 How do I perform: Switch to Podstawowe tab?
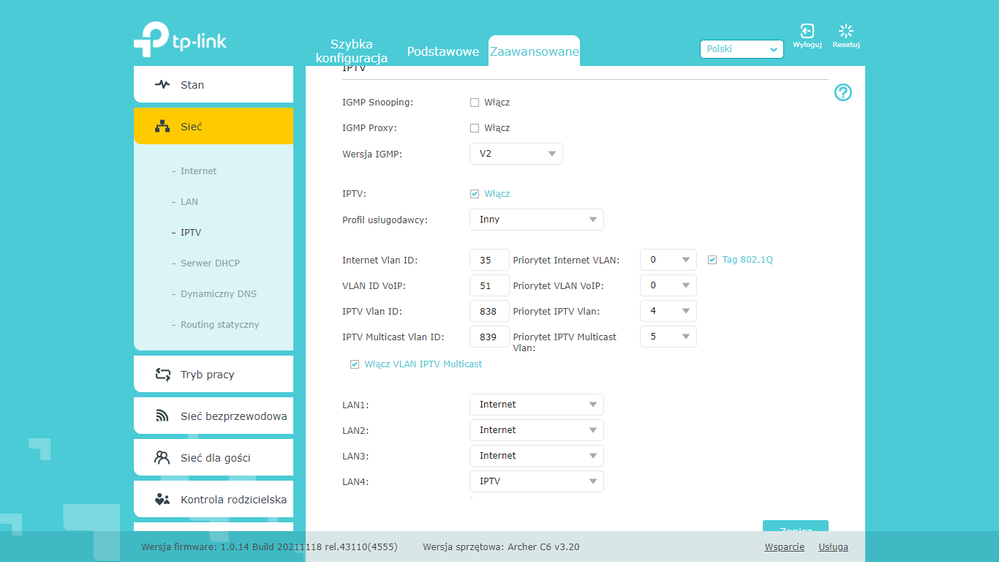point(443,52)
